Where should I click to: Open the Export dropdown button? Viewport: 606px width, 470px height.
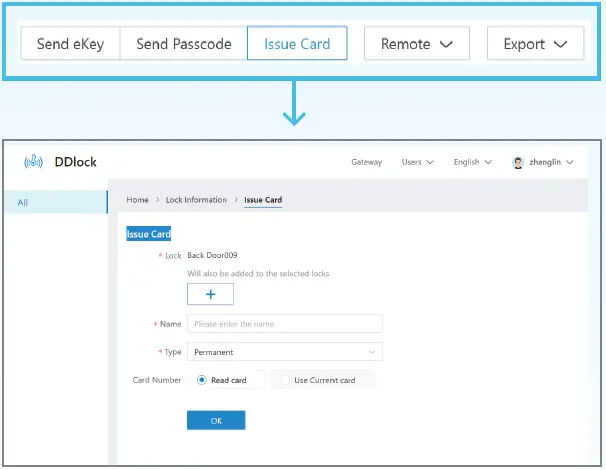[x=535, y=43]
